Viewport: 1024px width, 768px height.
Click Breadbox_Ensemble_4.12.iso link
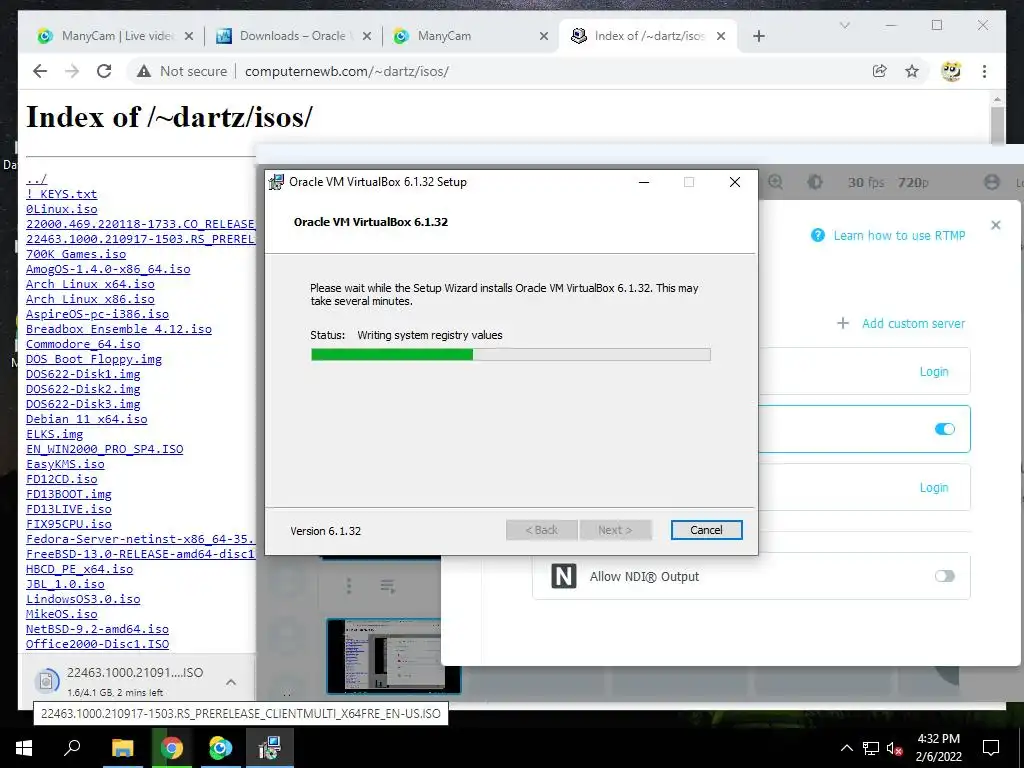coord(119,329)
